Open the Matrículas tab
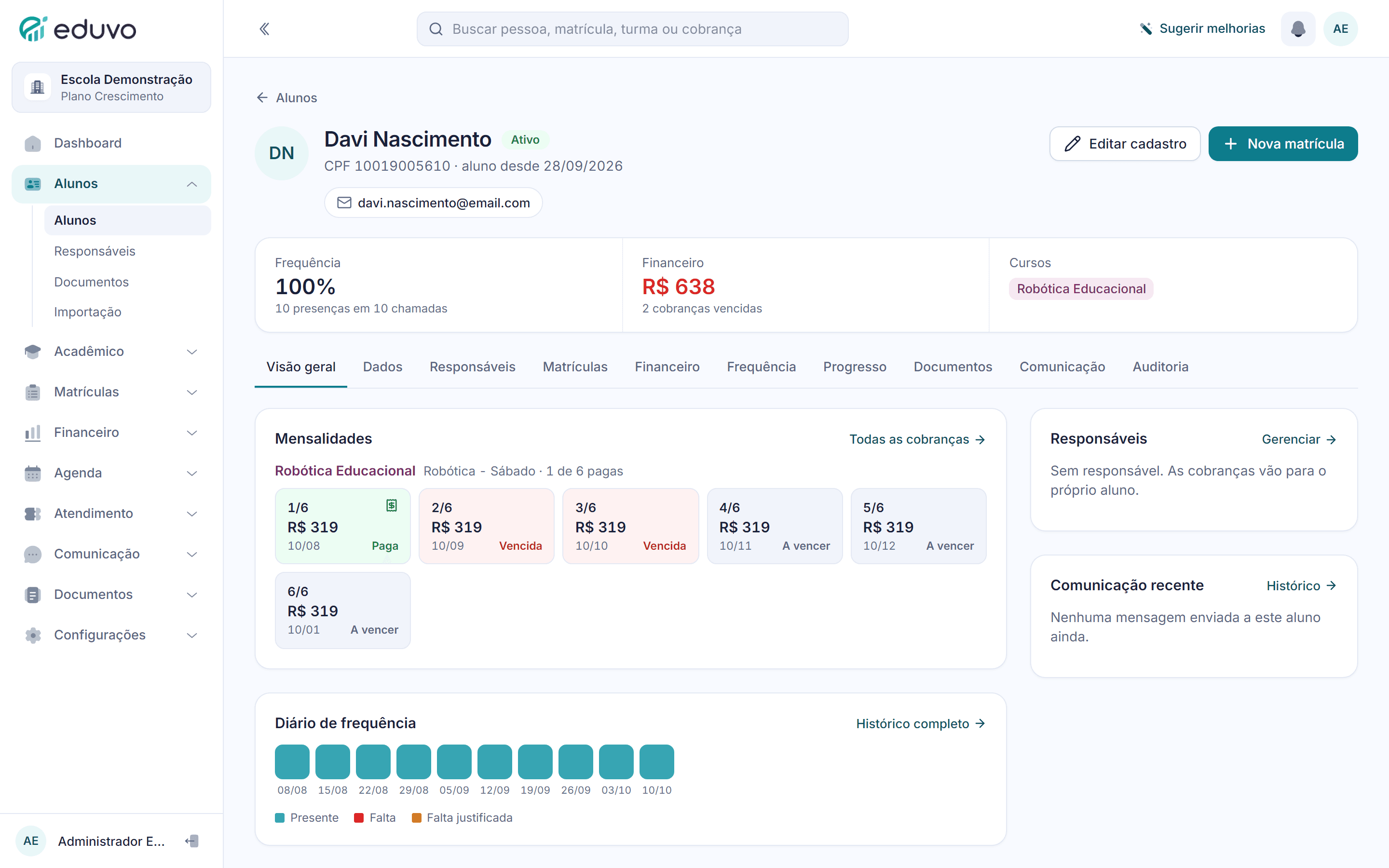 [x=574, y=367]
